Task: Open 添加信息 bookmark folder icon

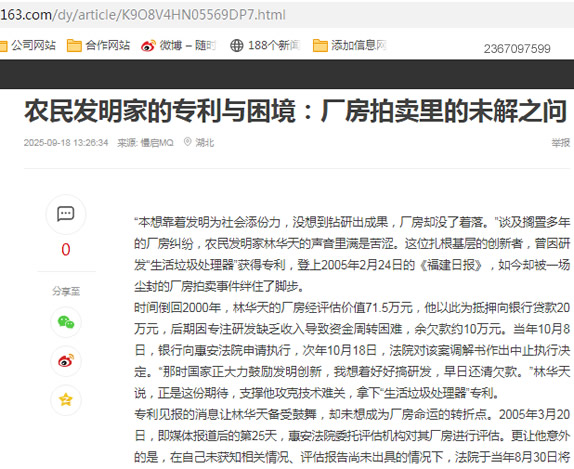Action: pyautogui.click(x=320, y=46)
